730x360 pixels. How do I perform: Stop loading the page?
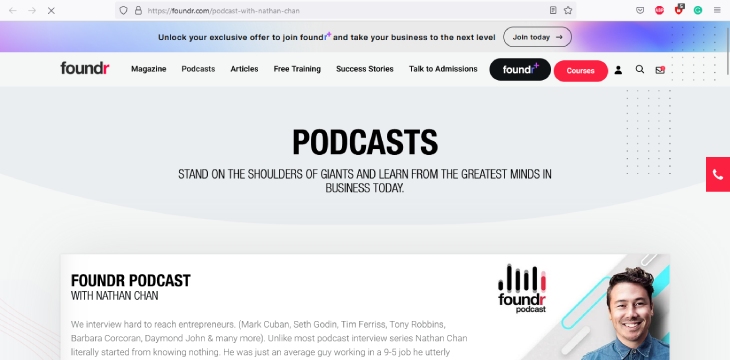[51, 10]
